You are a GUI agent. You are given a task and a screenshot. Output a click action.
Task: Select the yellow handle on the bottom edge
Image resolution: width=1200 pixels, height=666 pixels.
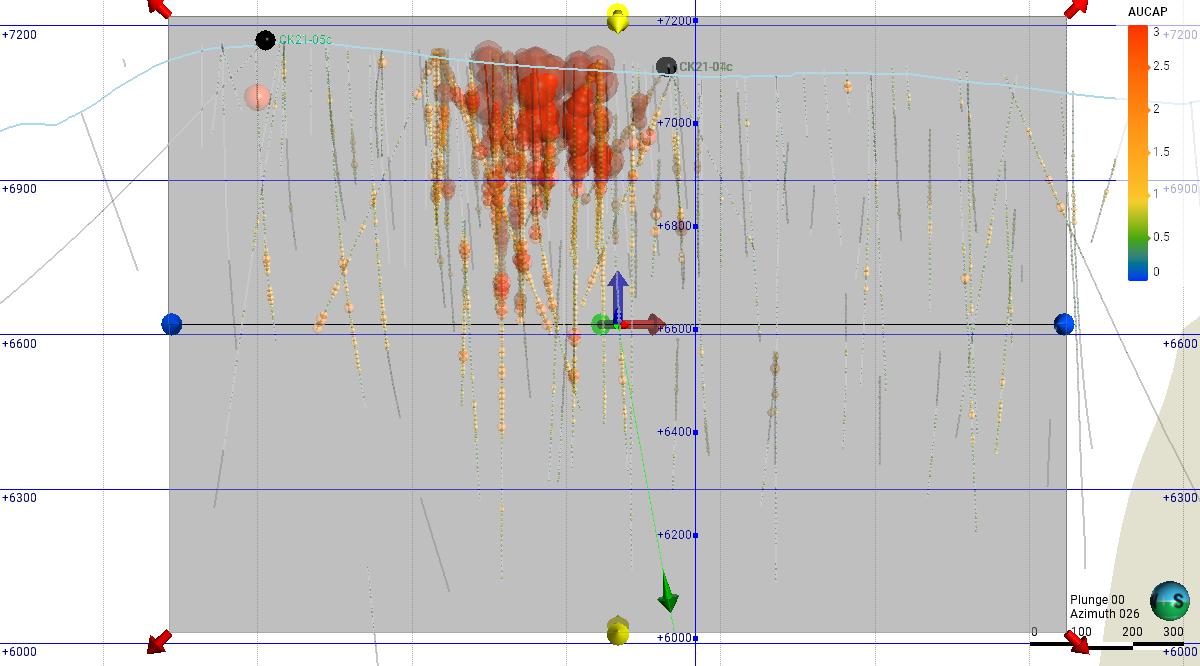coord(619,631)
